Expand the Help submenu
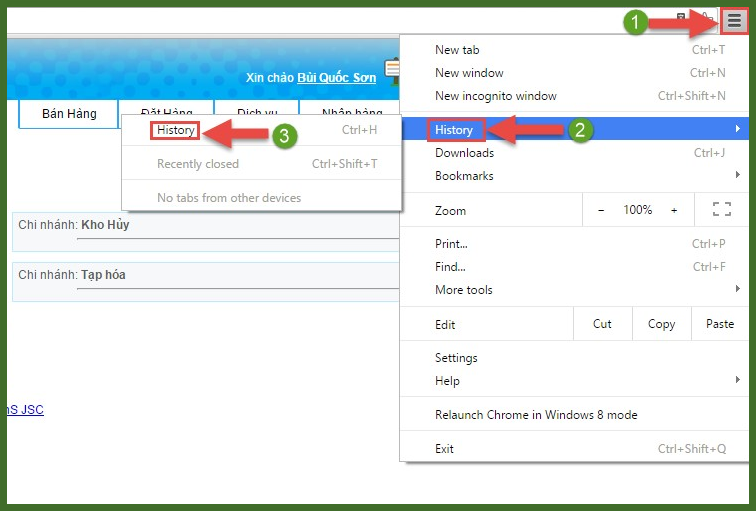This screenshot has height=511, width=756. tap(447, 381)
